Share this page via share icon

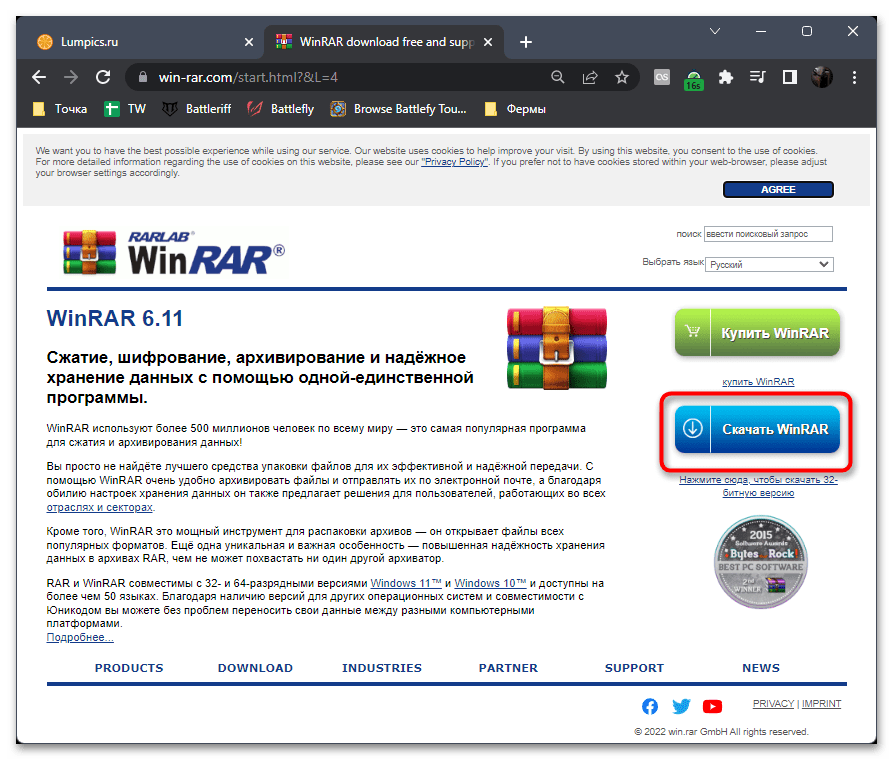[x=590, y=77]
